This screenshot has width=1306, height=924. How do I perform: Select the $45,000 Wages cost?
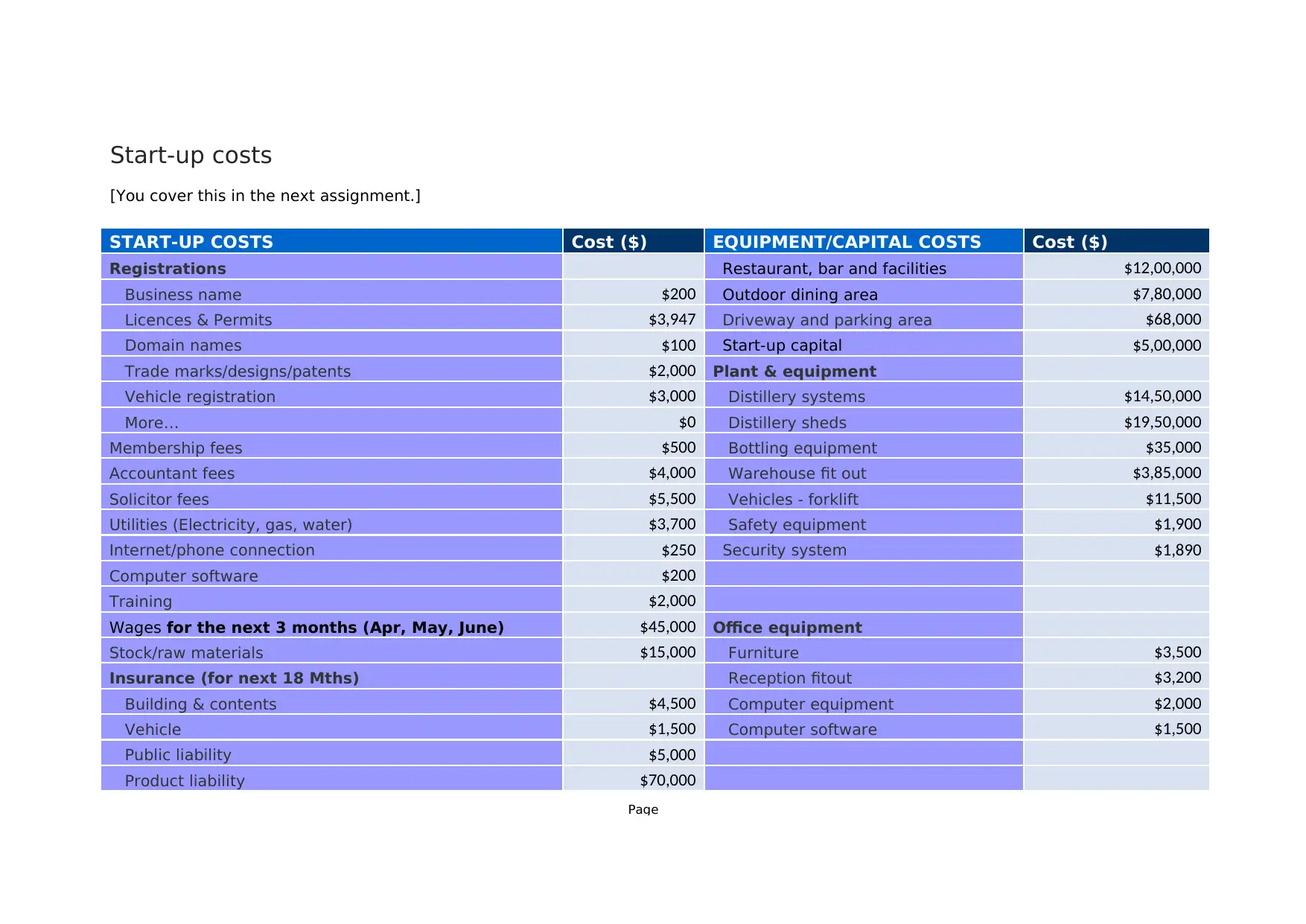pos(668,627)
